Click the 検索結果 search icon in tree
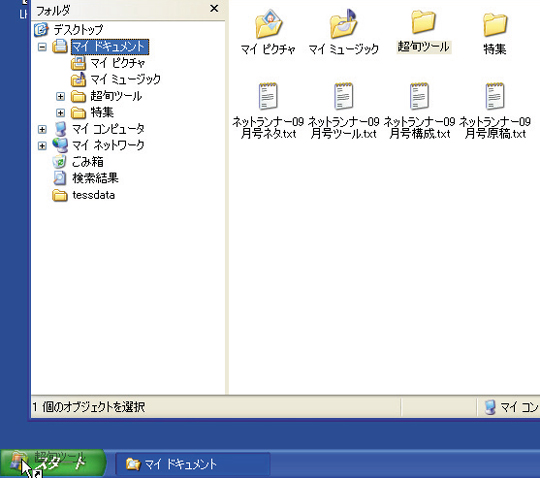This screenshot has width=540, height=478. [60, 178]
